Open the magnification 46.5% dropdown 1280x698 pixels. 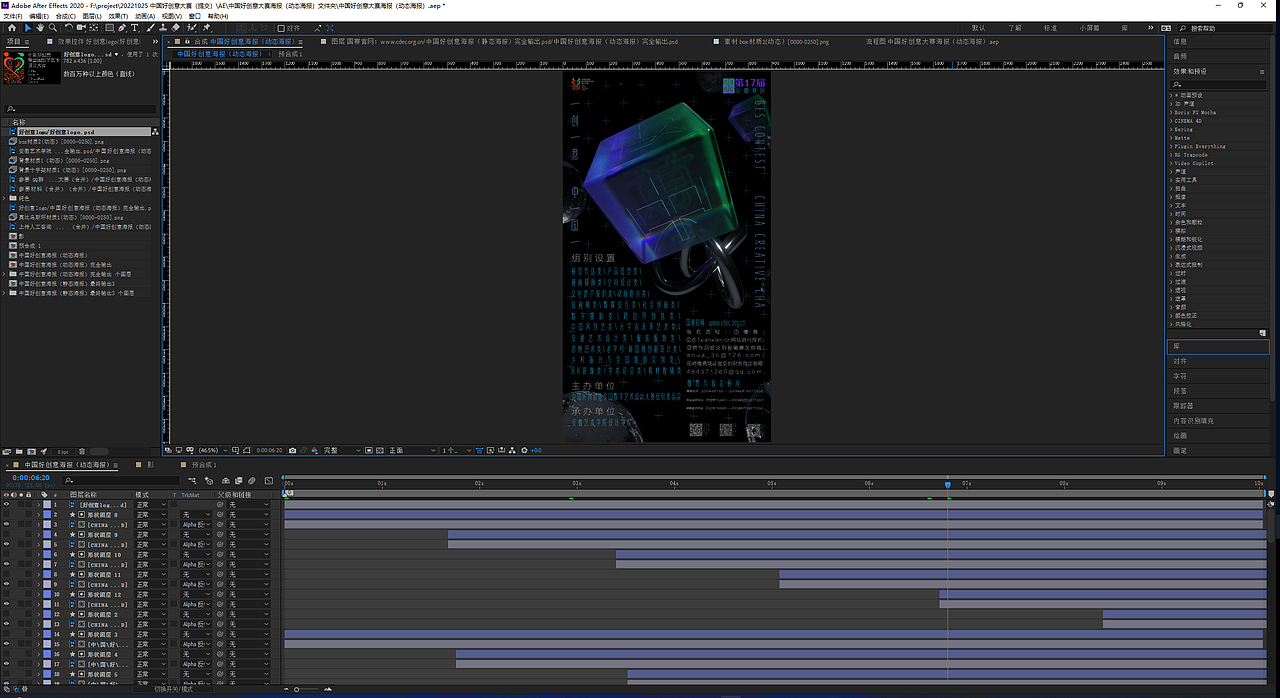pos(211,451)
